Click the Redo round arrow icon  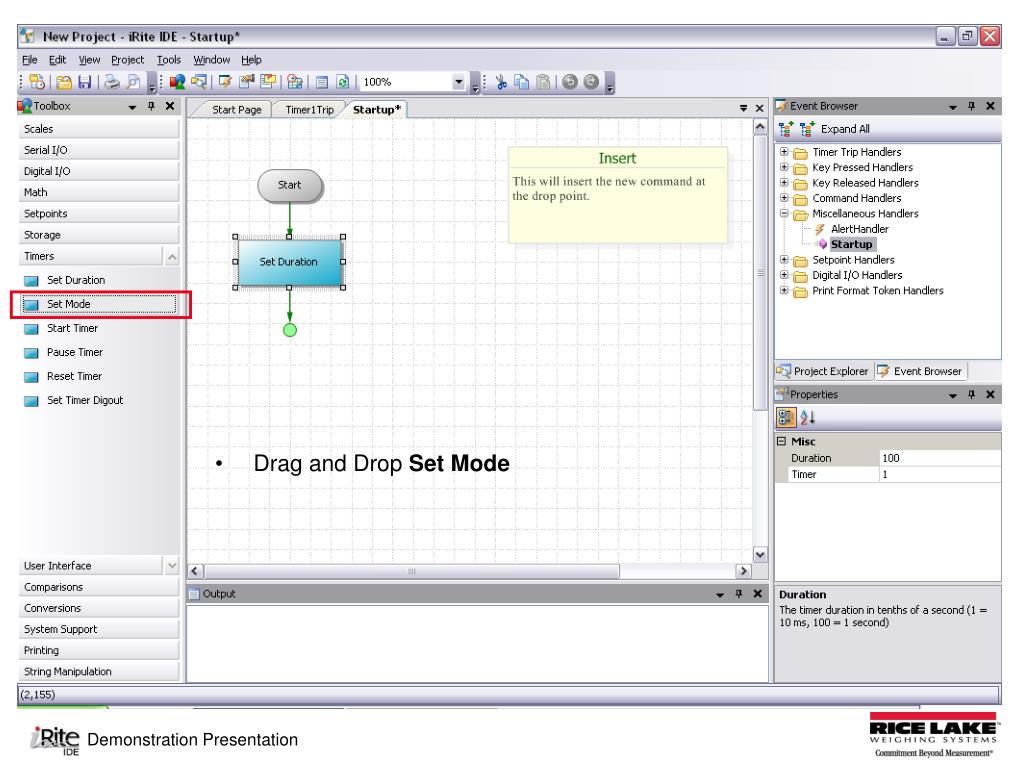[x=591, y=82]
